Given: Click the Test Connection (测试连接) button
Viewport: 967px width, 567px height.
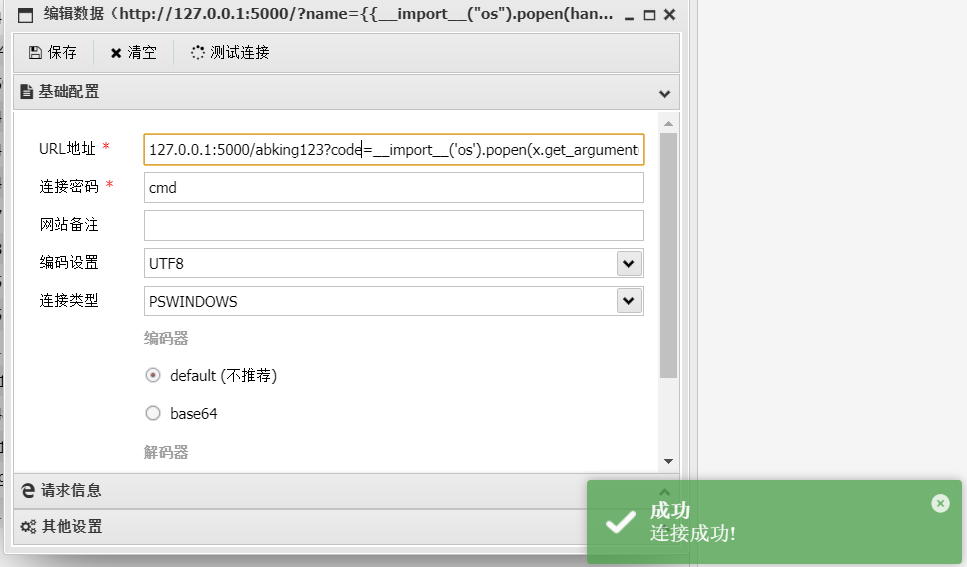Looking at the screenshot, I should [230, 52].
